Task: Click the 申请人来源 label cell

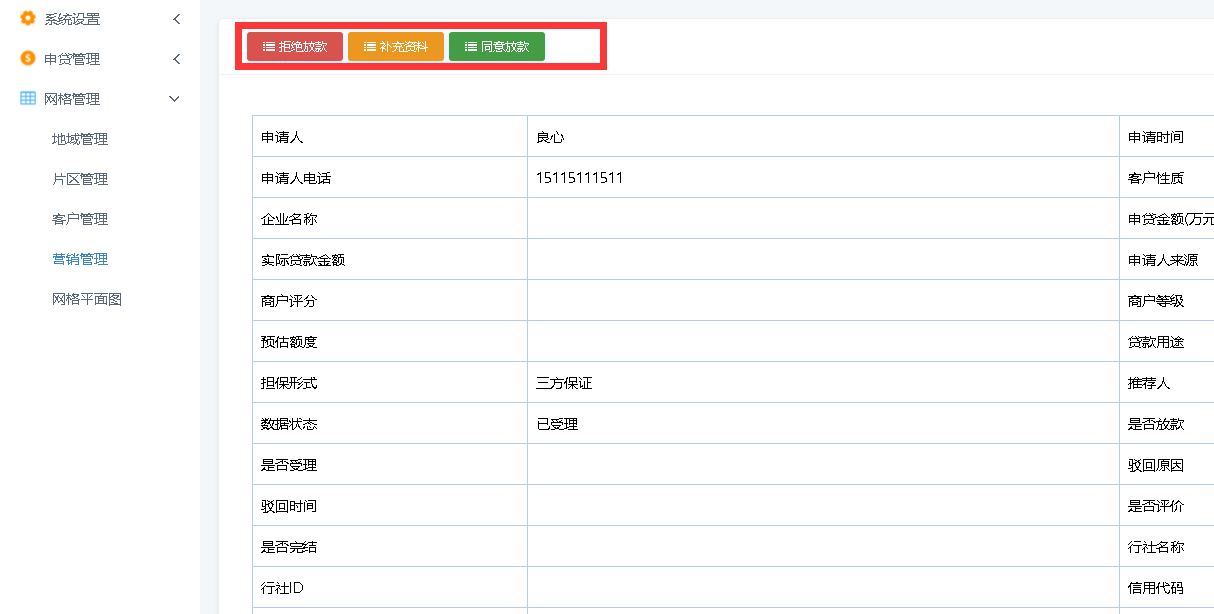Action: point(1167,259)
